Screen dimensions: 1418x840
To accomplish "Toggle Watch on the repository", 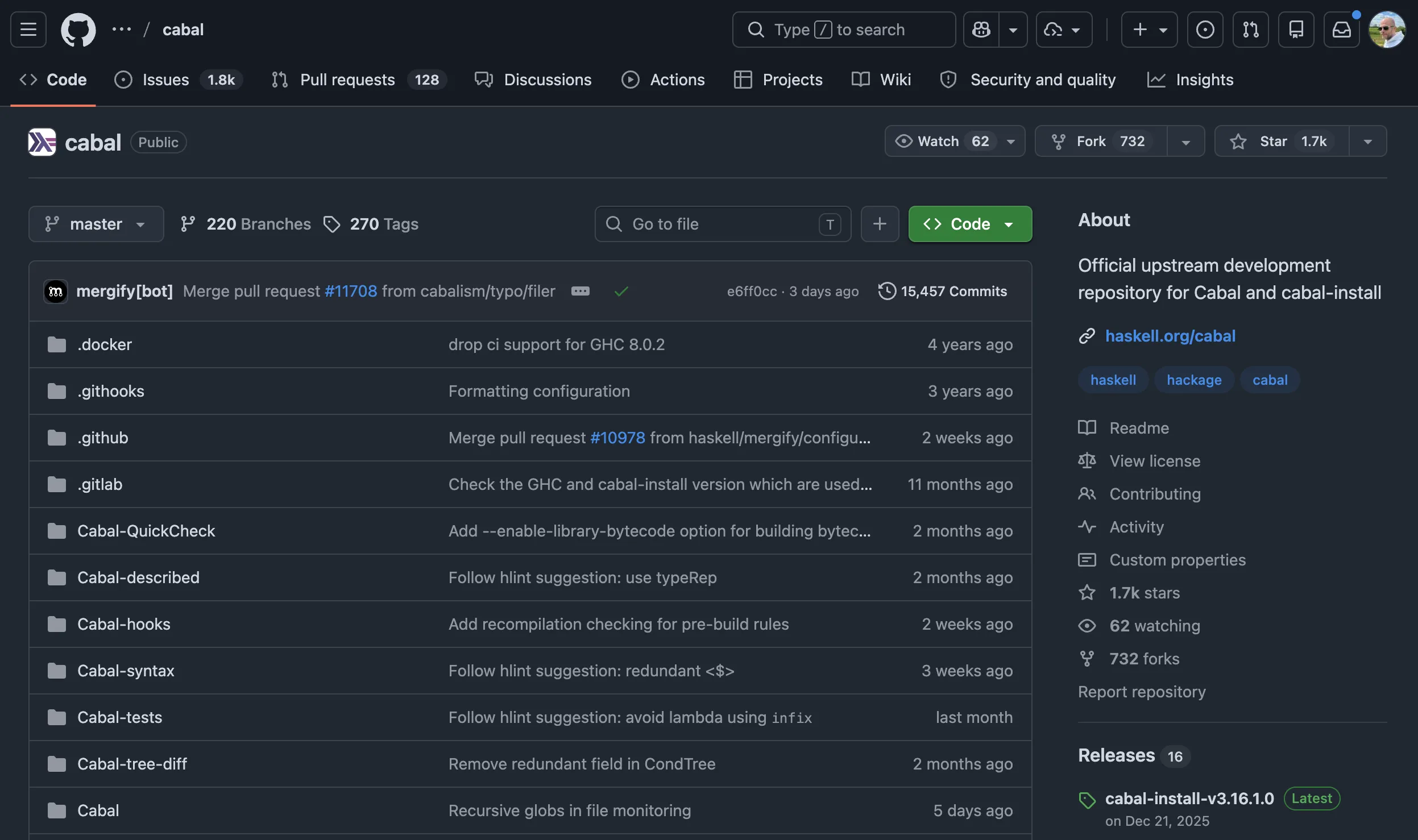I will 955,141.
